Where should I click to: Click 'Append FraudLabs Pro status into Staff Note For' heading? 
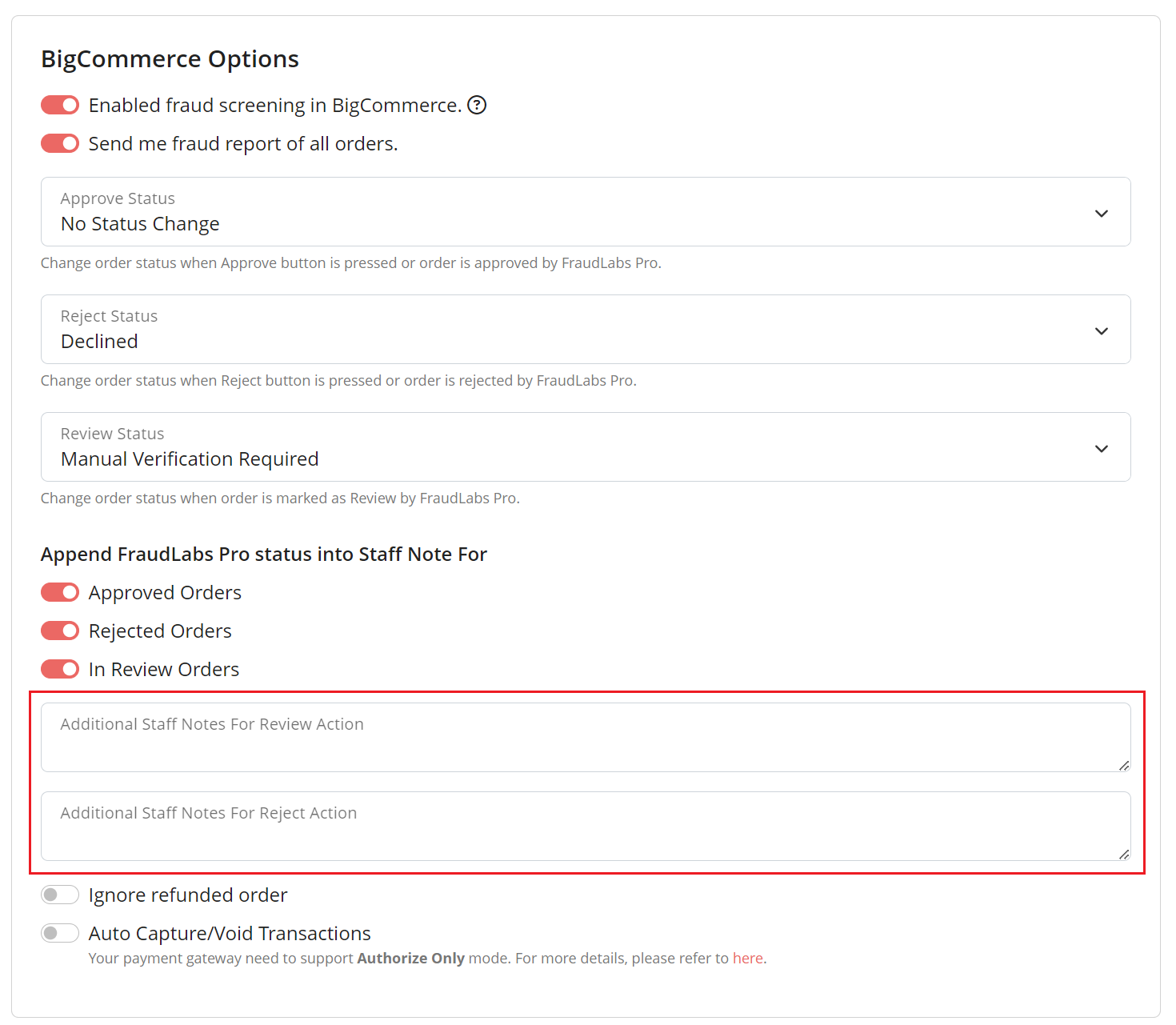coord(264,555)
